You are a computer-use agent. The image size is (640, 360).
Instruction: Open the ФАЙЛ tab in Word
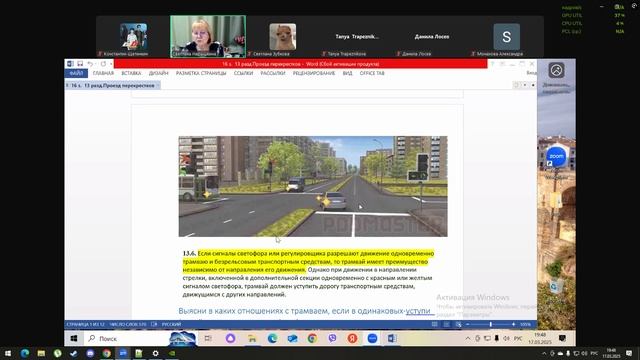coord(76,73)
